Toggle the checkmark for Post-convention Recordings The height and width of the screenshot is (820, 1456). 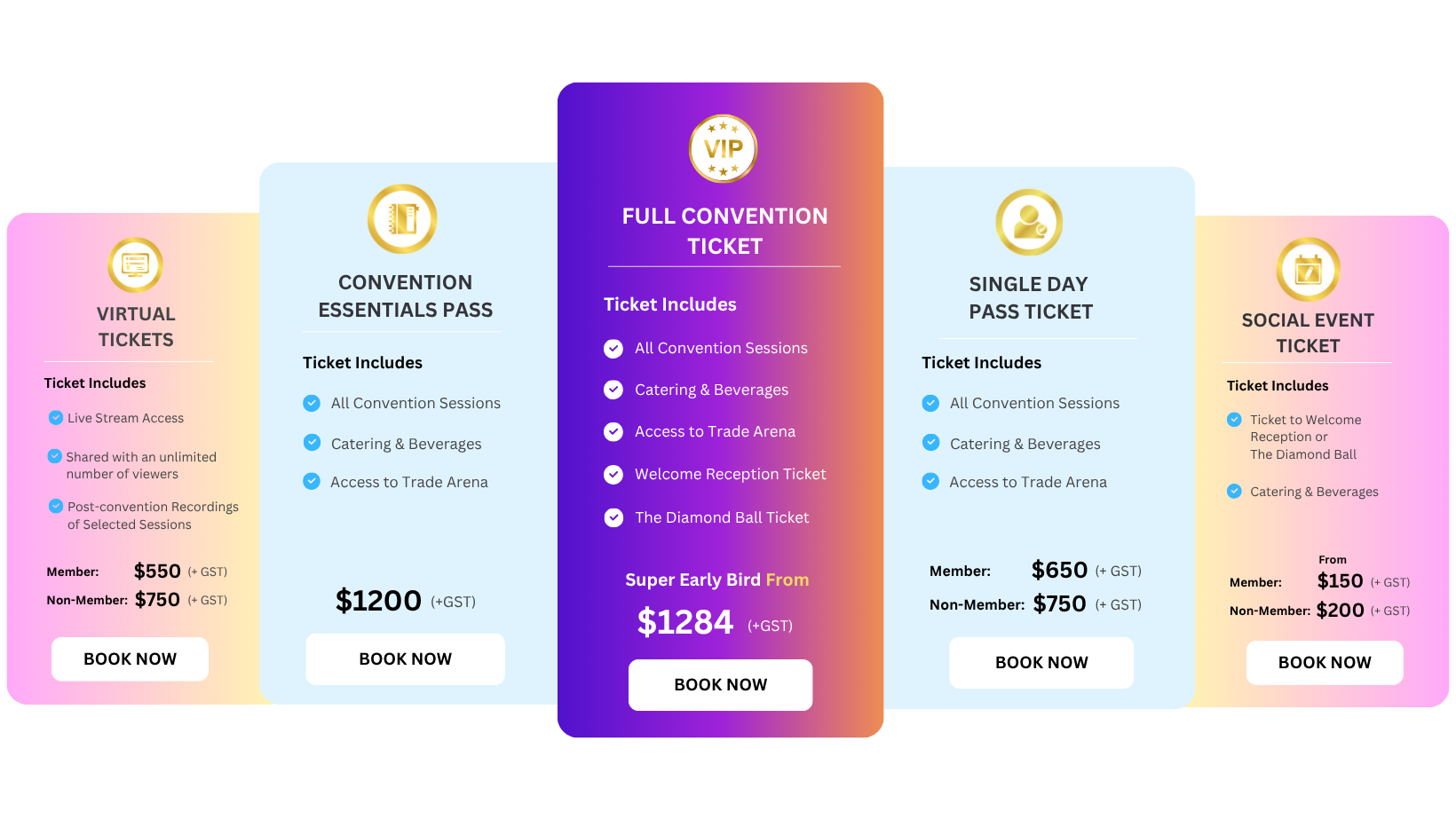53,506
